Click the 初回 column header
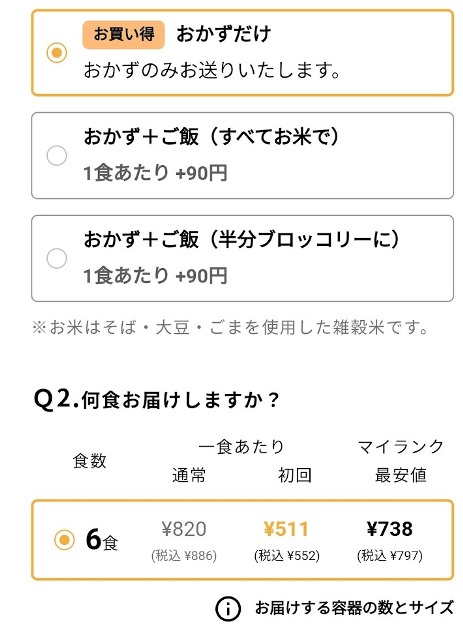The width and height of the screenshot is (463, 640). (294, 476)
